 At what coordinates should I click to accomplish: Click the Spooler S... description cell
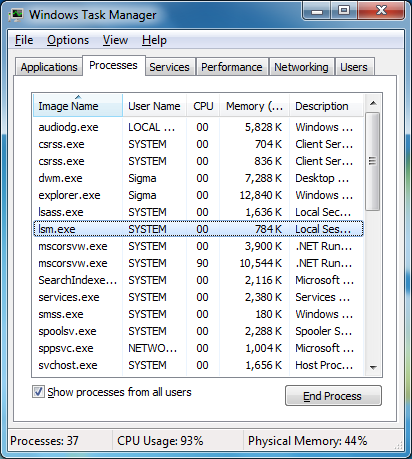[x=324, y=331]
